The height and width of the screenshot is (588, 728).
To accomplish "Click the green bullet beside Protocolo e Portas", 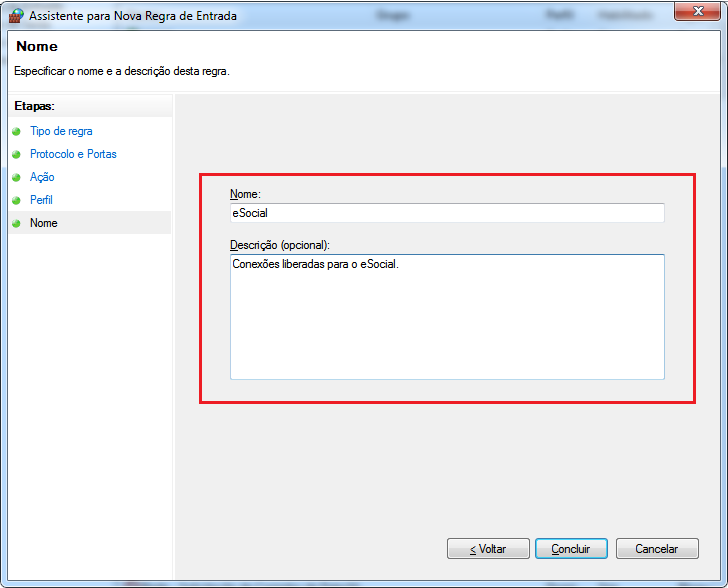I will click(16, 154).
